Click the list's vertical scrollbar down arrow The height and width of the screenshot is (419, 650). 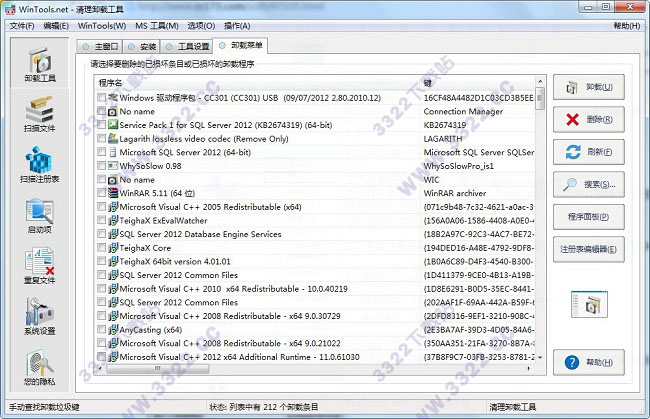tap(540, 357)
